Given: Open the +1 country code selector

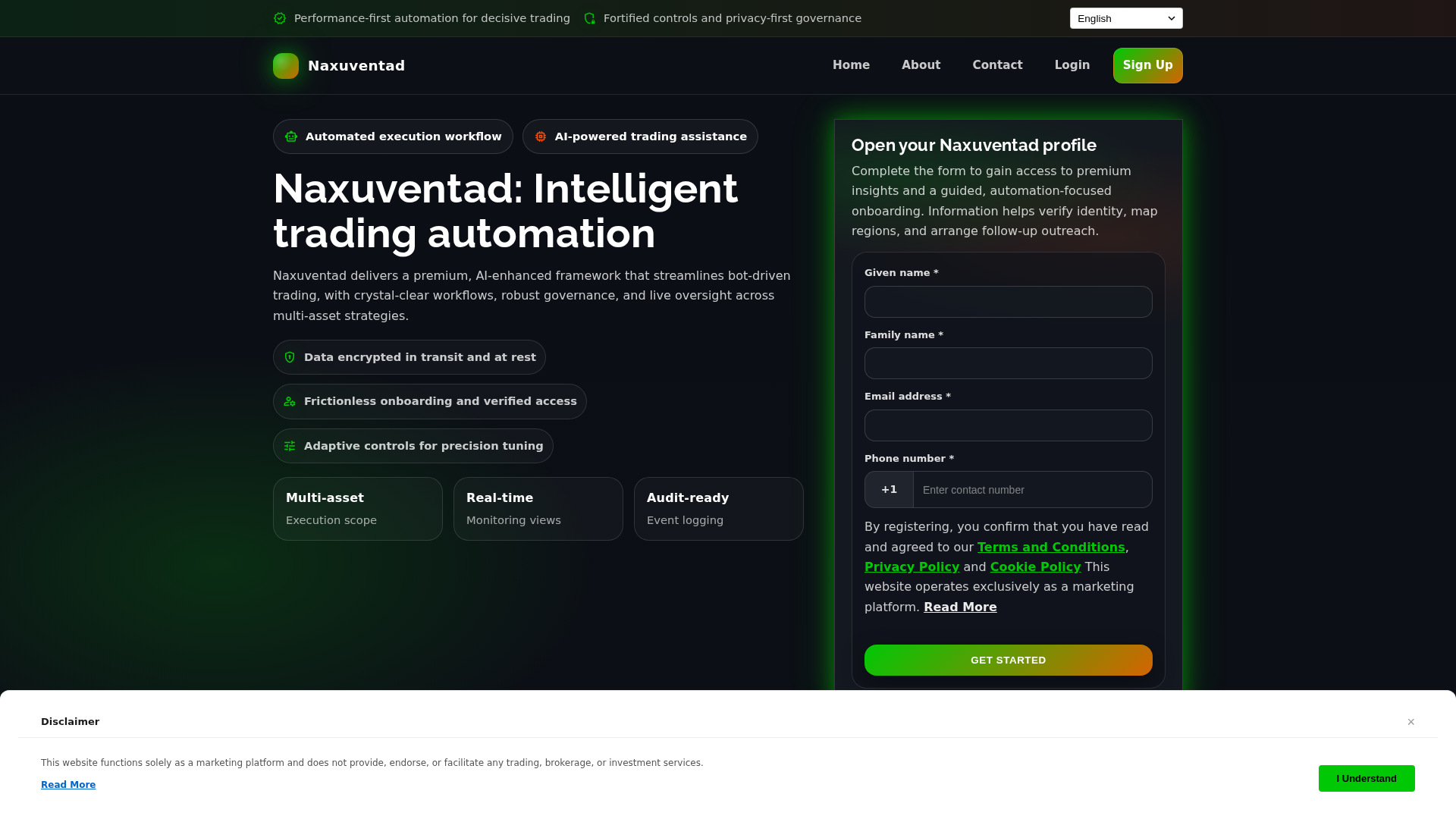Looking at the screenshot, I should (890, 490).
